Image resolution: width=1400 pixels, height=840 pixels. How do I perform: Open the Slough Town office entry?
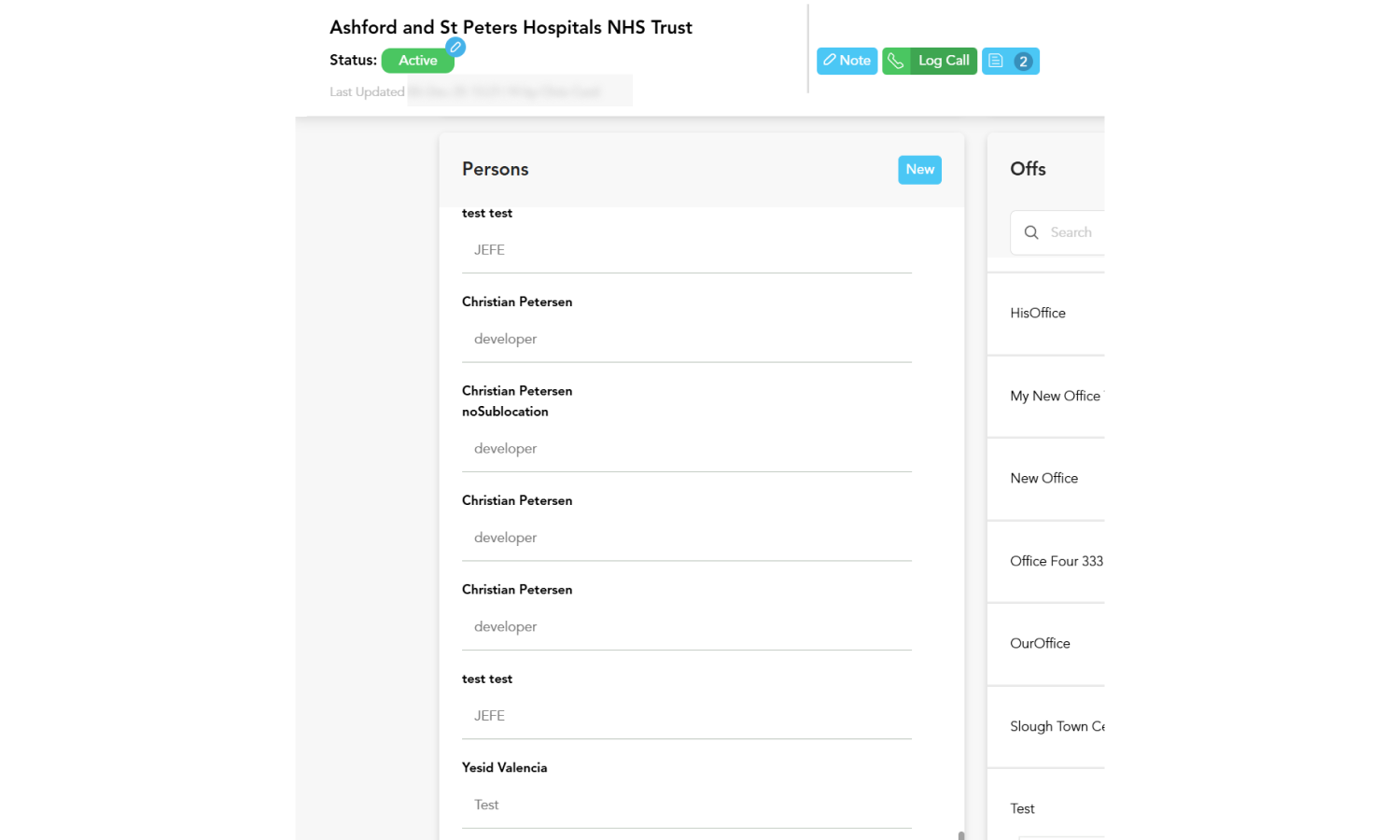[x=1057, y=727]
